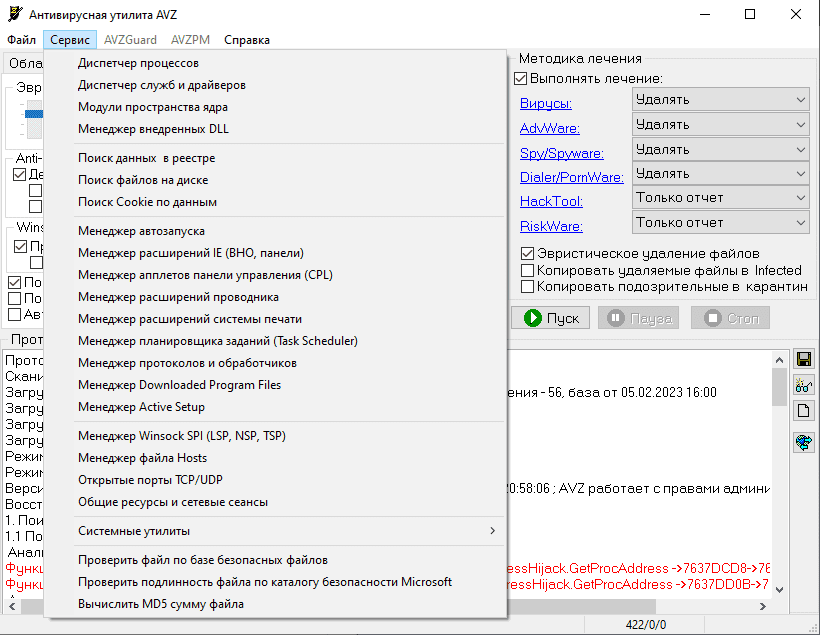Select Менеджер Active Setup
The width and height of the screenshot is (820, 635).
(276, 407)
